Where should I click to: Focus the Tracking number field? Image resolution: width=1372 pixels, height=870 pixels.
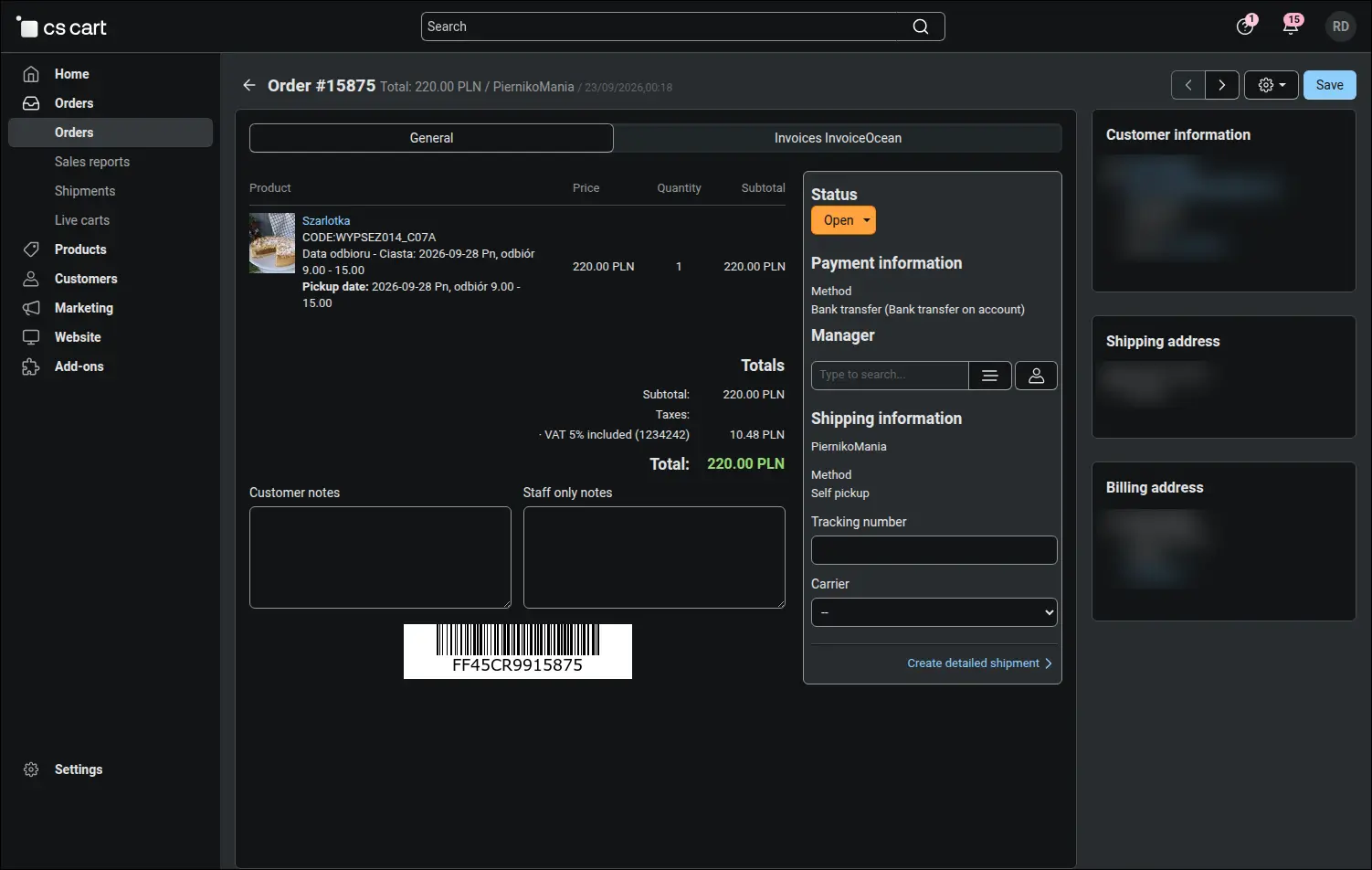pyautogui.click(x=934, y=550)
